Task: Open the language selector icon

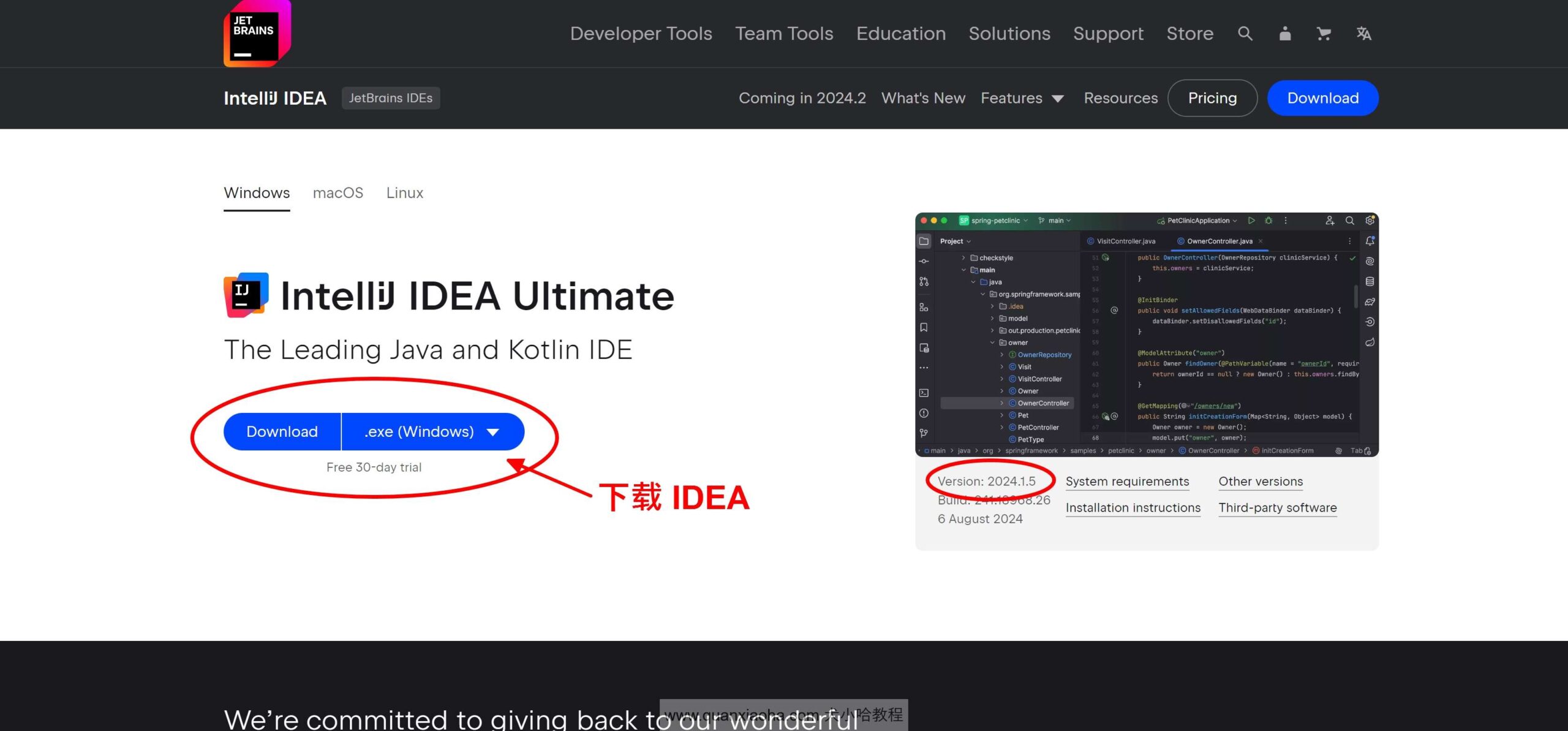Action: [x=1363, y=33]
